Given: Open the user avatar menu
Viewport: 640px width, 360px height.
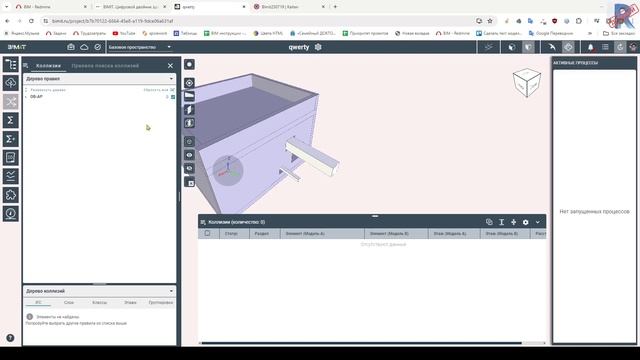Looking at the screenshot, I should 633,47.
